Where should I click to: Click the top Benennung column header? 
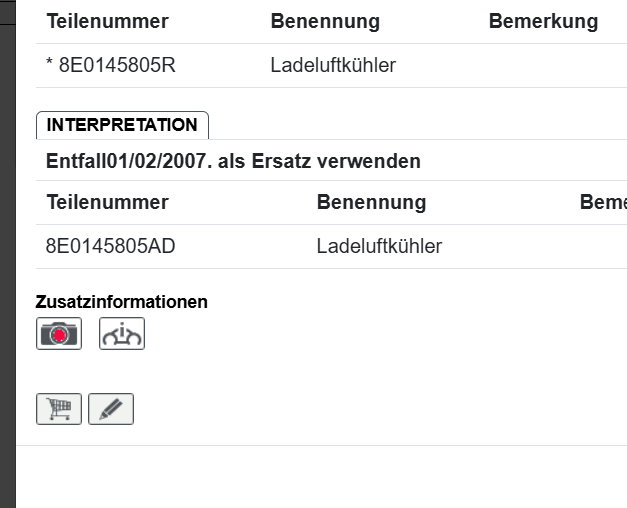pos(325,21)
